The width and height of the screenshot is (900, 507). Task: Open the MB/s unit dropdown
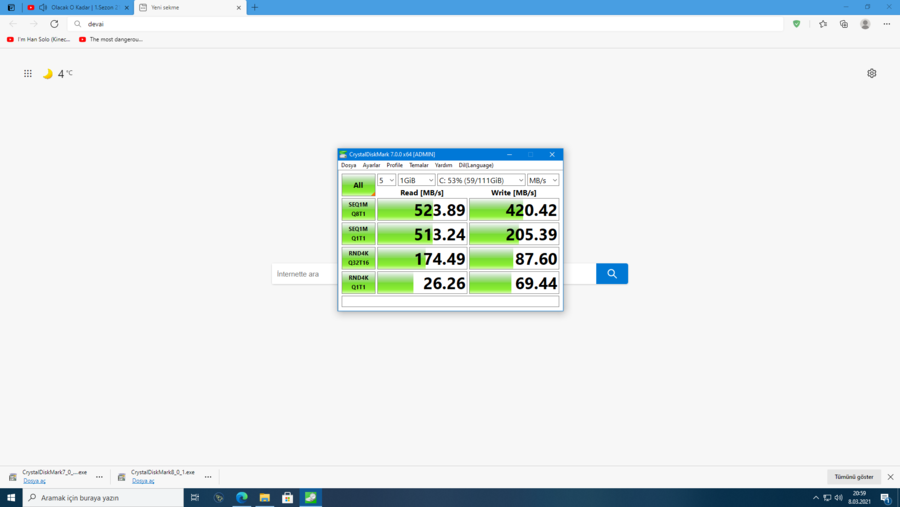coord(543,180)
